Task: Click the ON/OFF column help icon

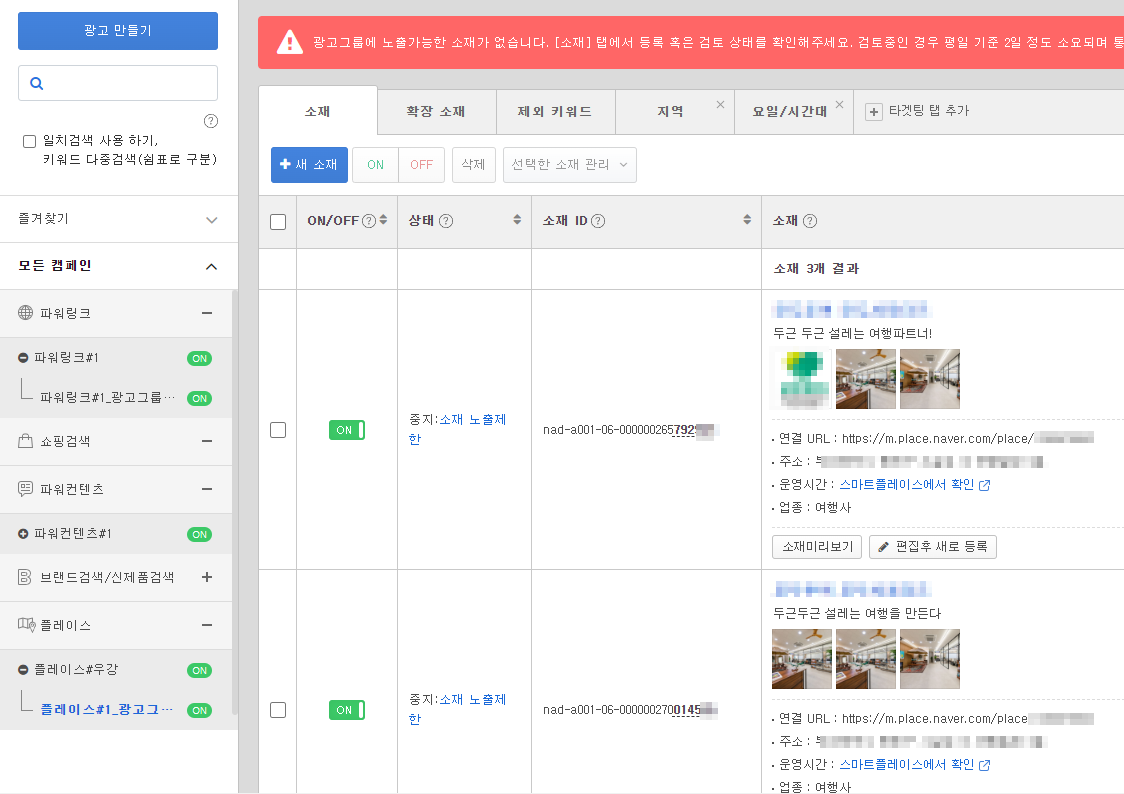Action: pos(369,221)
